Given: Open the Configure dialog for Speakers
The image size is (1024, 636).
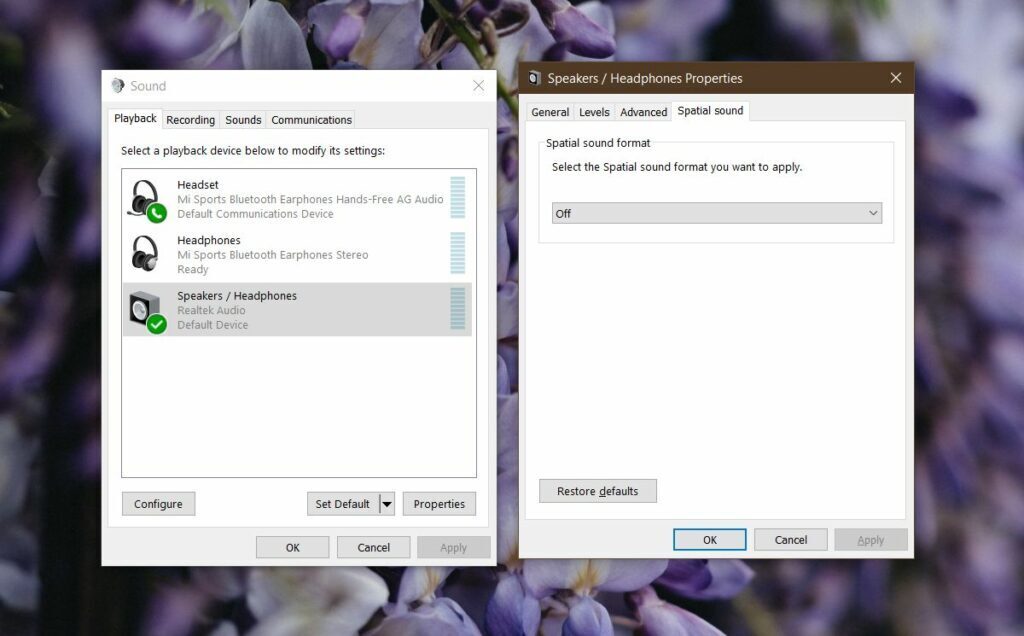Looking at the screenshot, I should point(158,503).
